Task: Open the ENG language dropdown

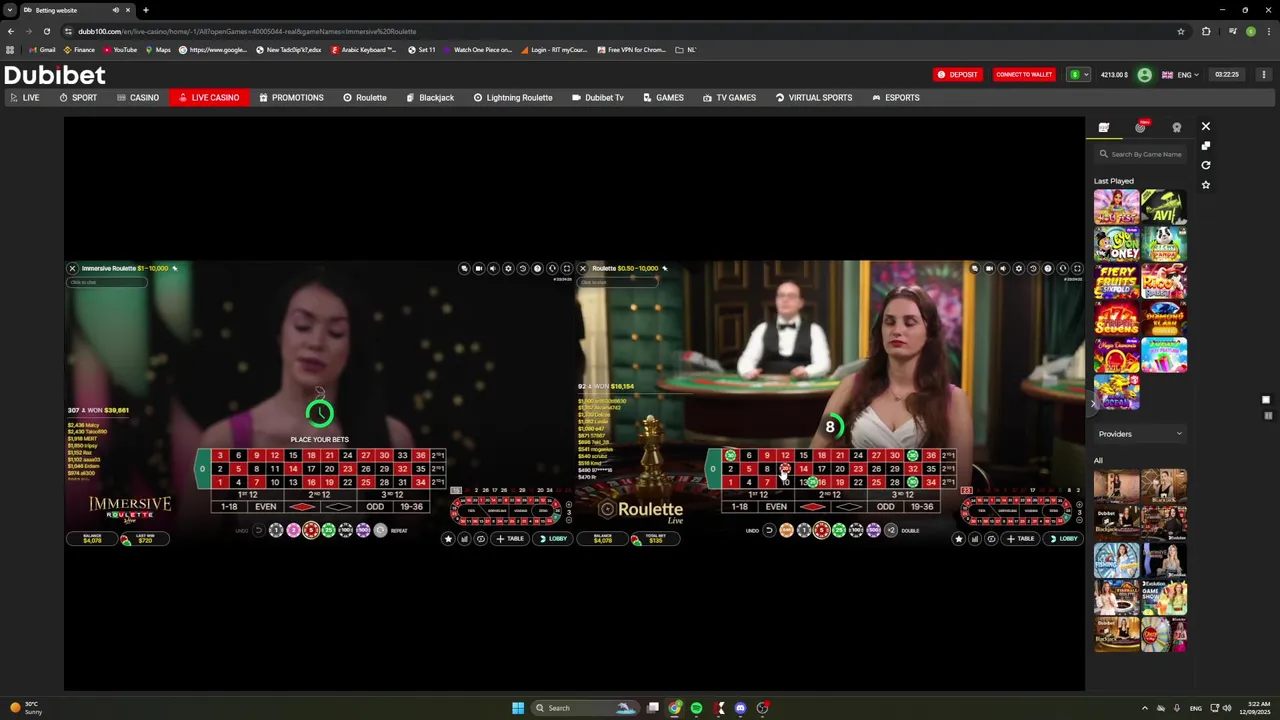Action: tap(1180, 74)
